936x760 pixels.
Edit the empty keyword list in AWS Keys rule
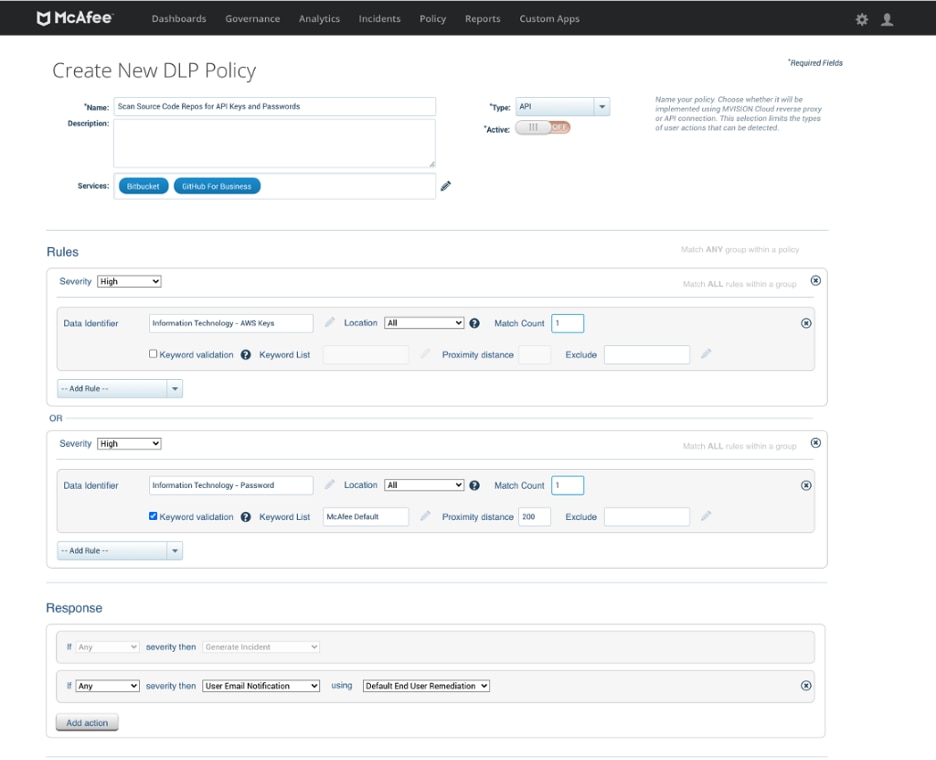425,354
